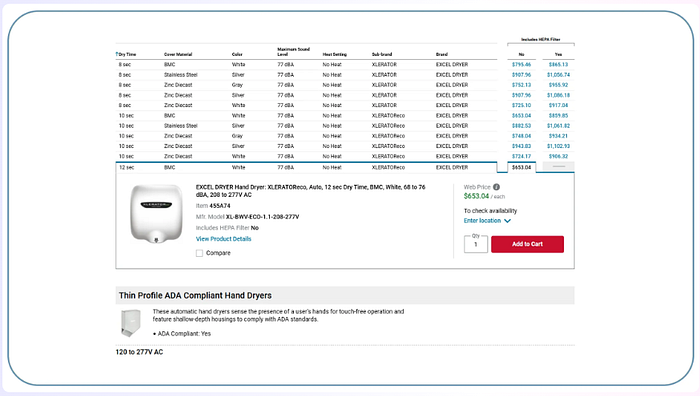This screenshot has height=396, width=700.
Task: Select the $752.13 price link
Action: coord(521,85)
